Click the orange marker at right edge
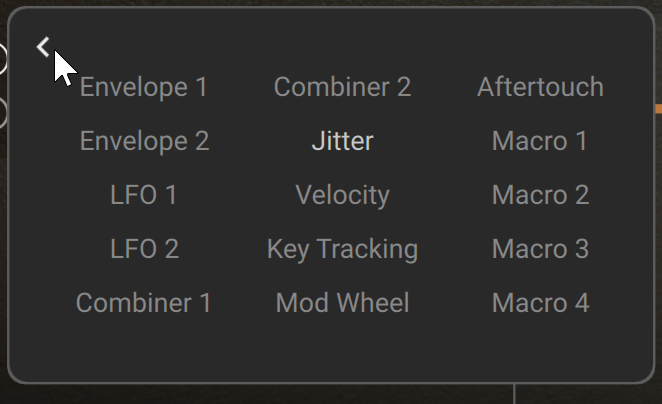The image size is (662, 404). click(x=658, y=107)
